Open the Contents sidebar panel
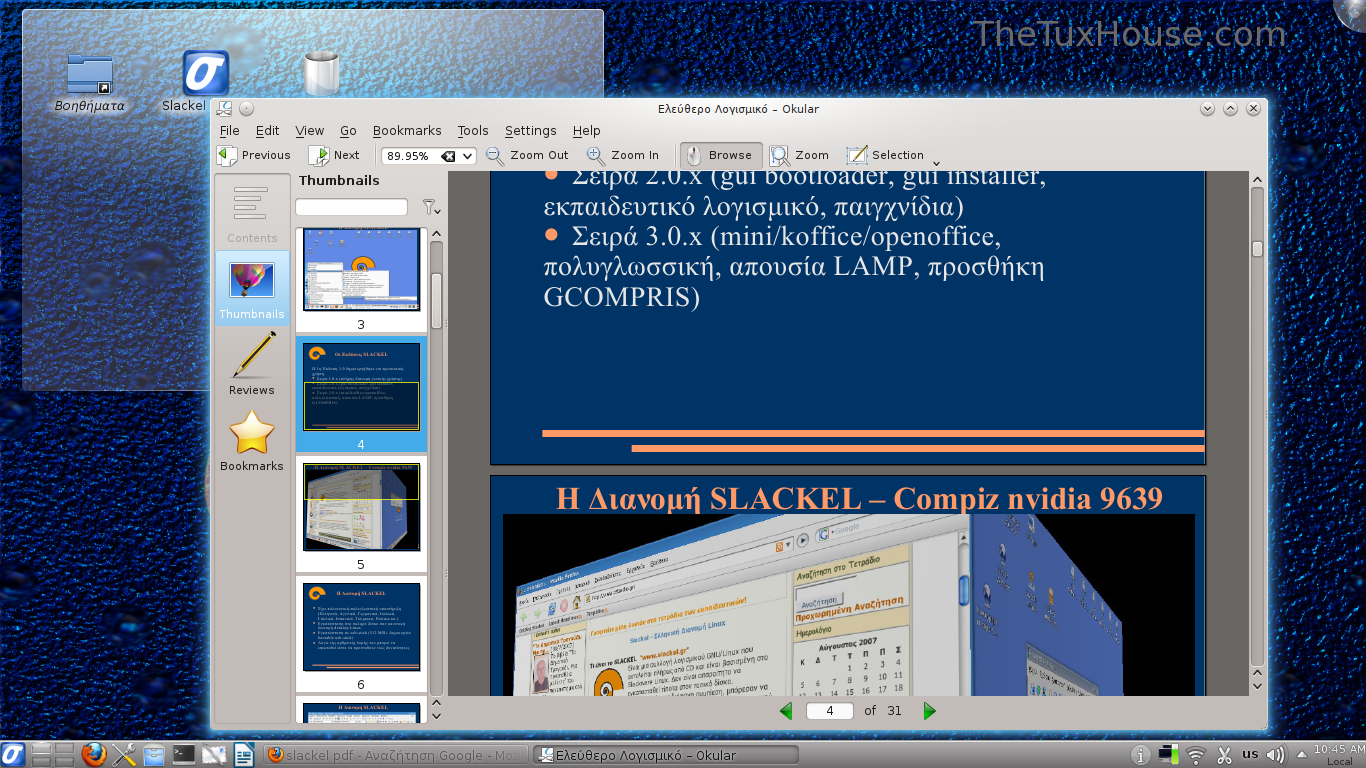The image size is (1366, 768). click(252, 212)
